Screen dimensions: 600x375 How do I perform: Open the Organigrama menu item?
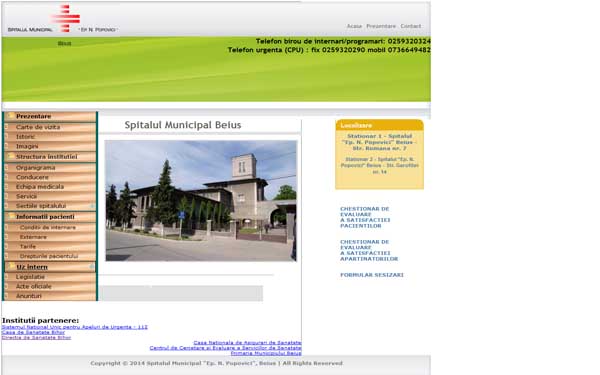coord(50,168)
